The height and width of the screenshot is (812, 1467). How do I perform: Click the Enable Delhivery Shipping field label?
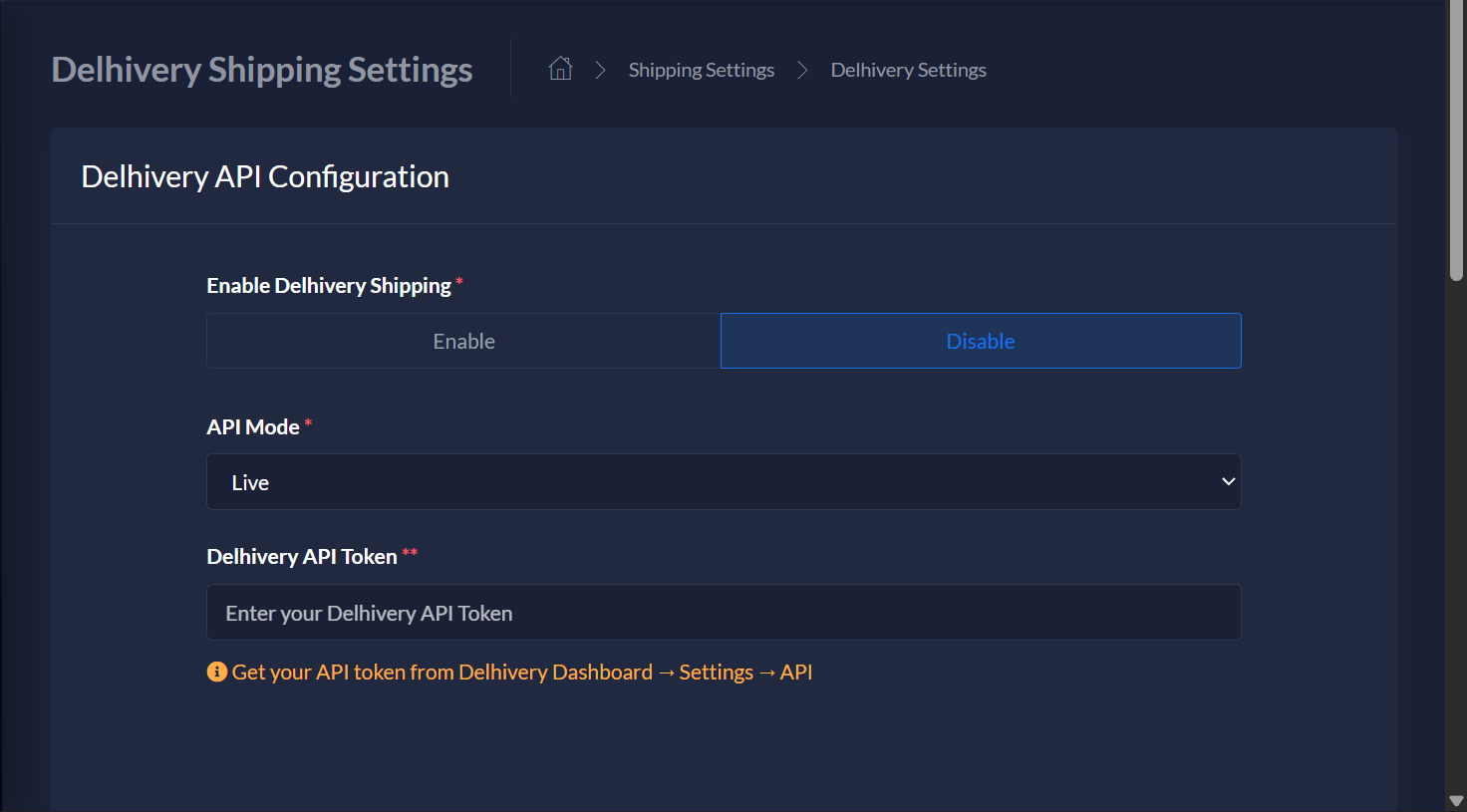[329, 286]
